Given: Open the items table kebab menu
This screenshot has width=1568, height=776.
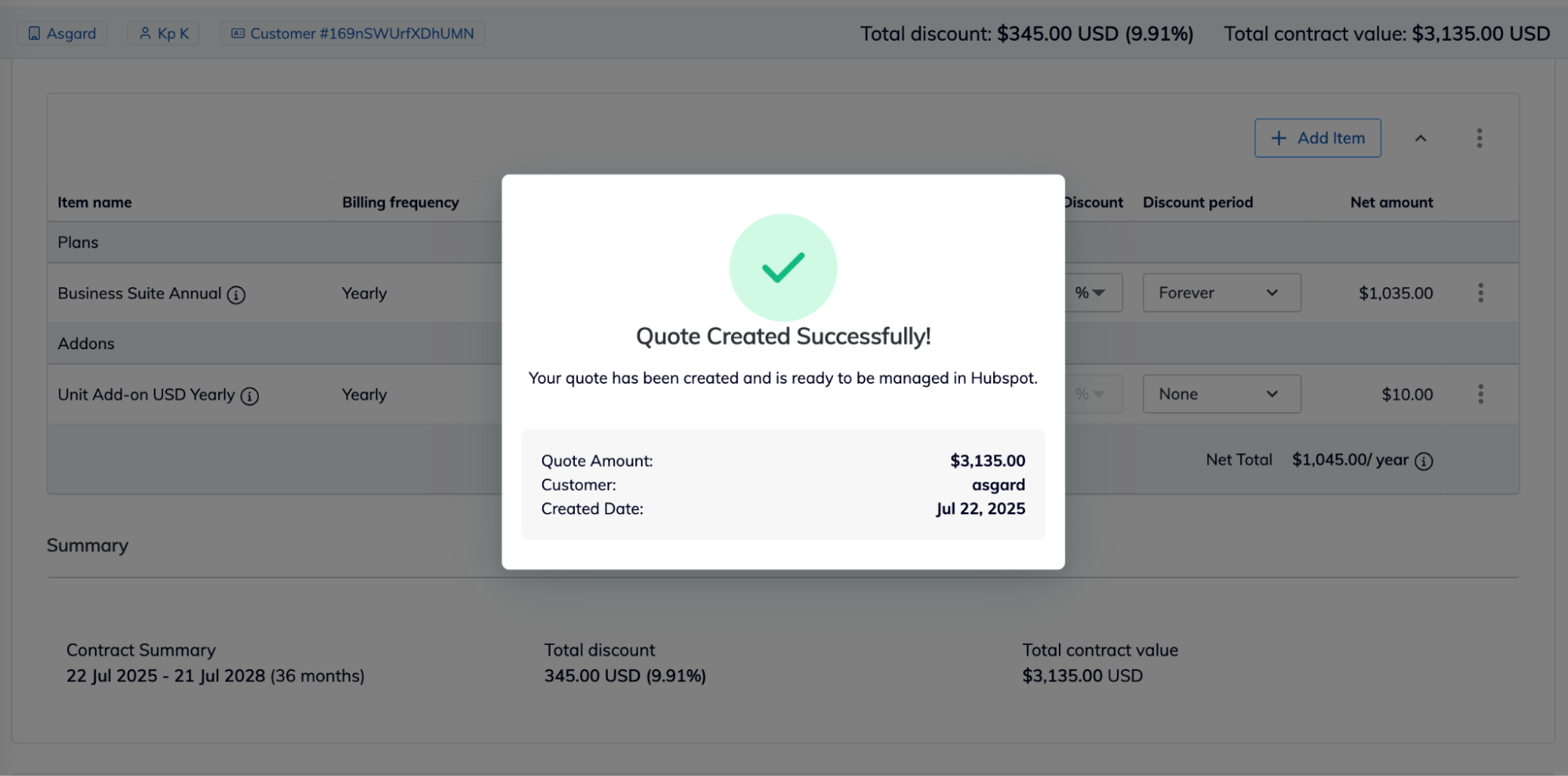Looking at the screenshot, I should pyautogui.click(x=1479, y=138).
